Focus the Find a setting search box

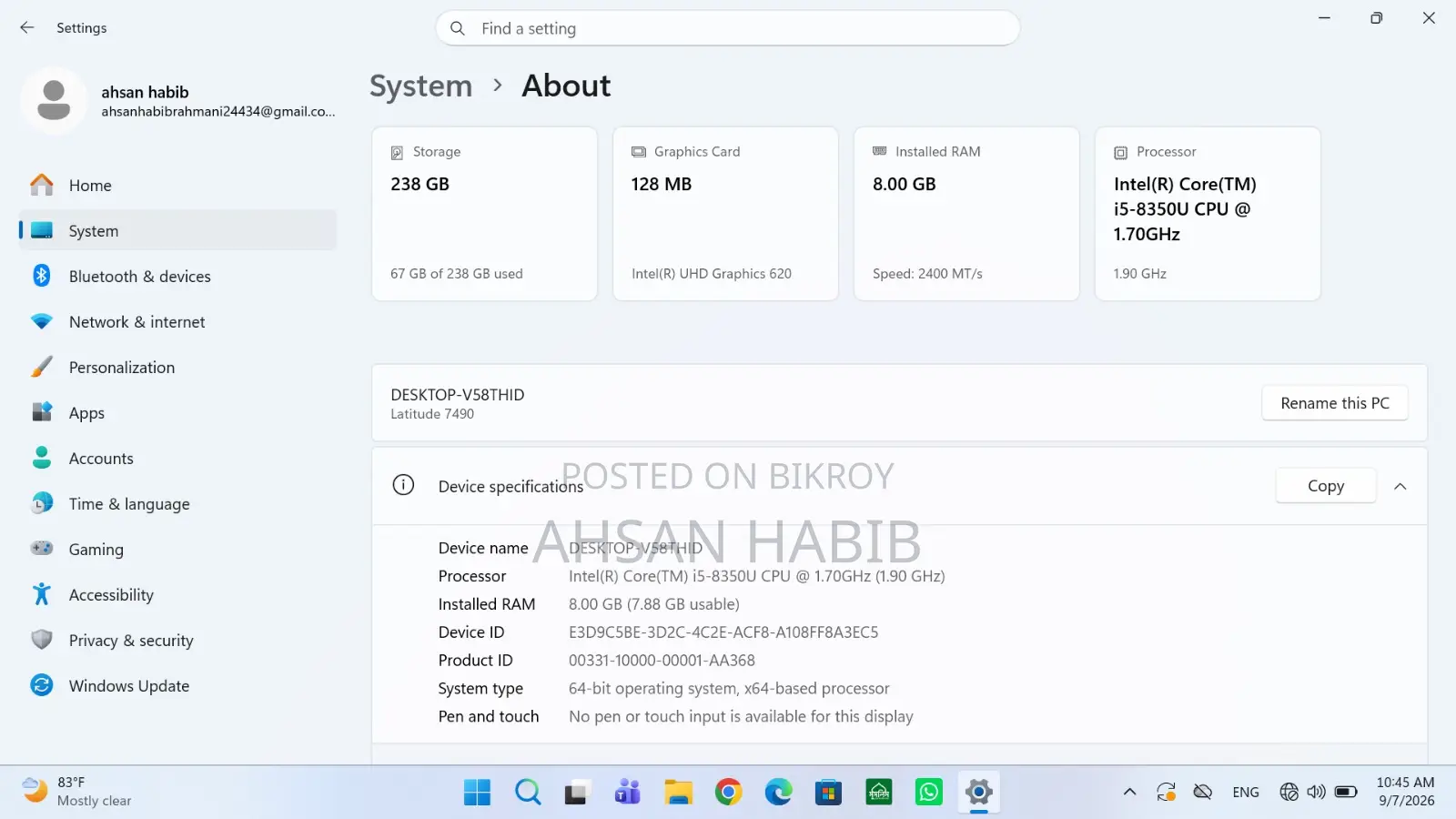[x=728, y=28]
